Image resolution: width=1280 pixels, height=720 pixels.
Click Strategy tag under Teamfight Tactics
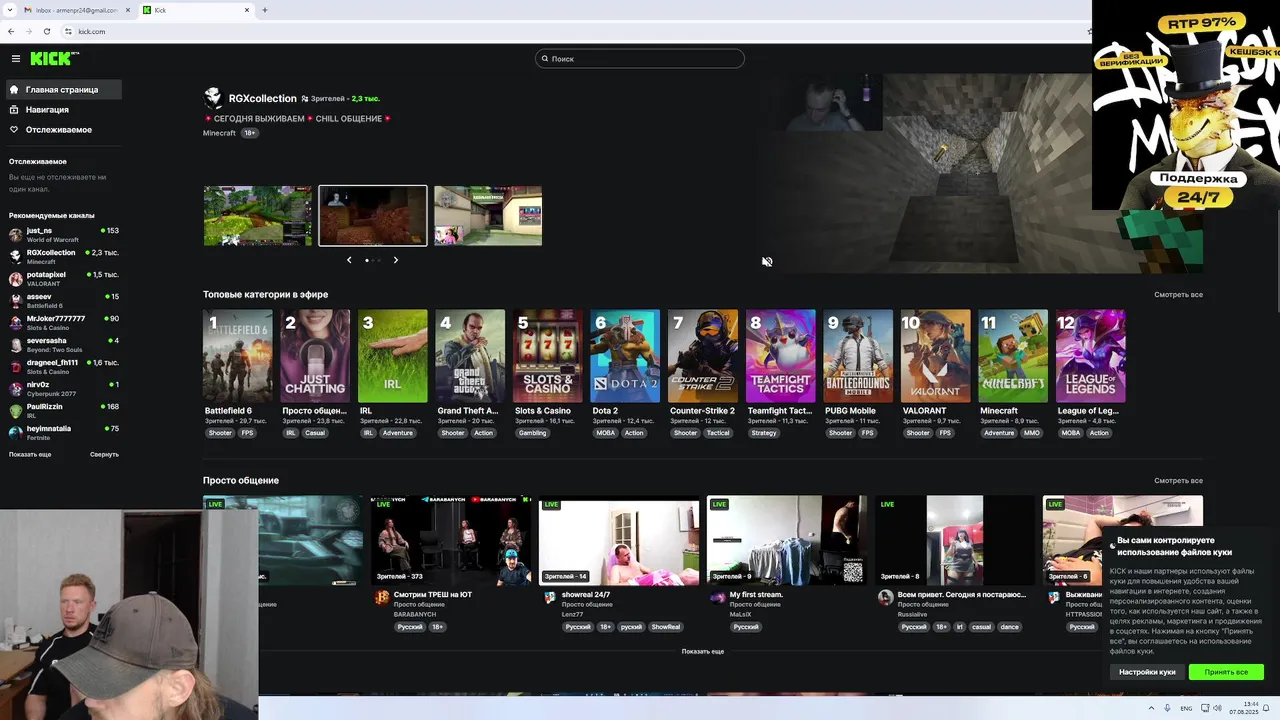click(764, 433)
